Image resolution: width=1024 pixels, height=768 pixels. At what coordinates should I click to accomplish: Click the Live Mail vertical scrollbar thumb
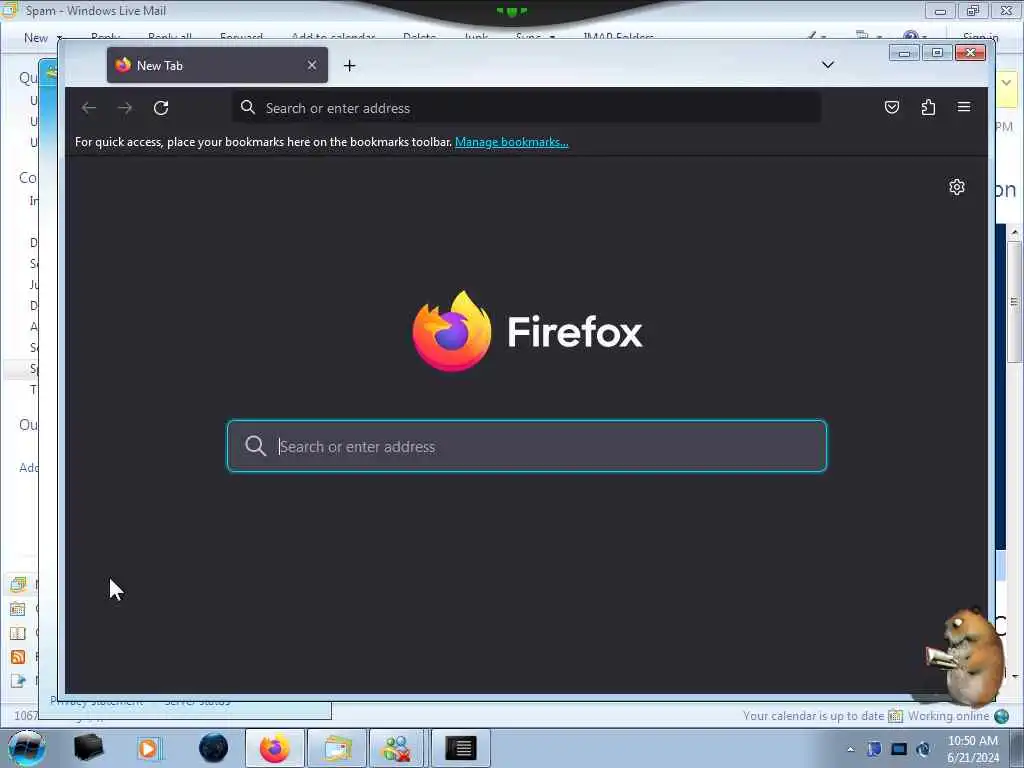1014,302
